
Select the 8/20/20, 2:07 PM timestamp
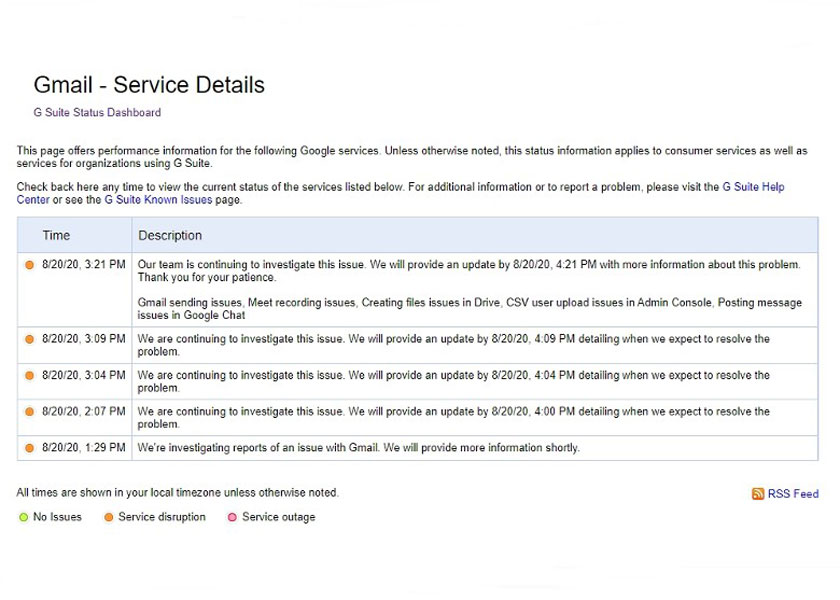point(84,411)
